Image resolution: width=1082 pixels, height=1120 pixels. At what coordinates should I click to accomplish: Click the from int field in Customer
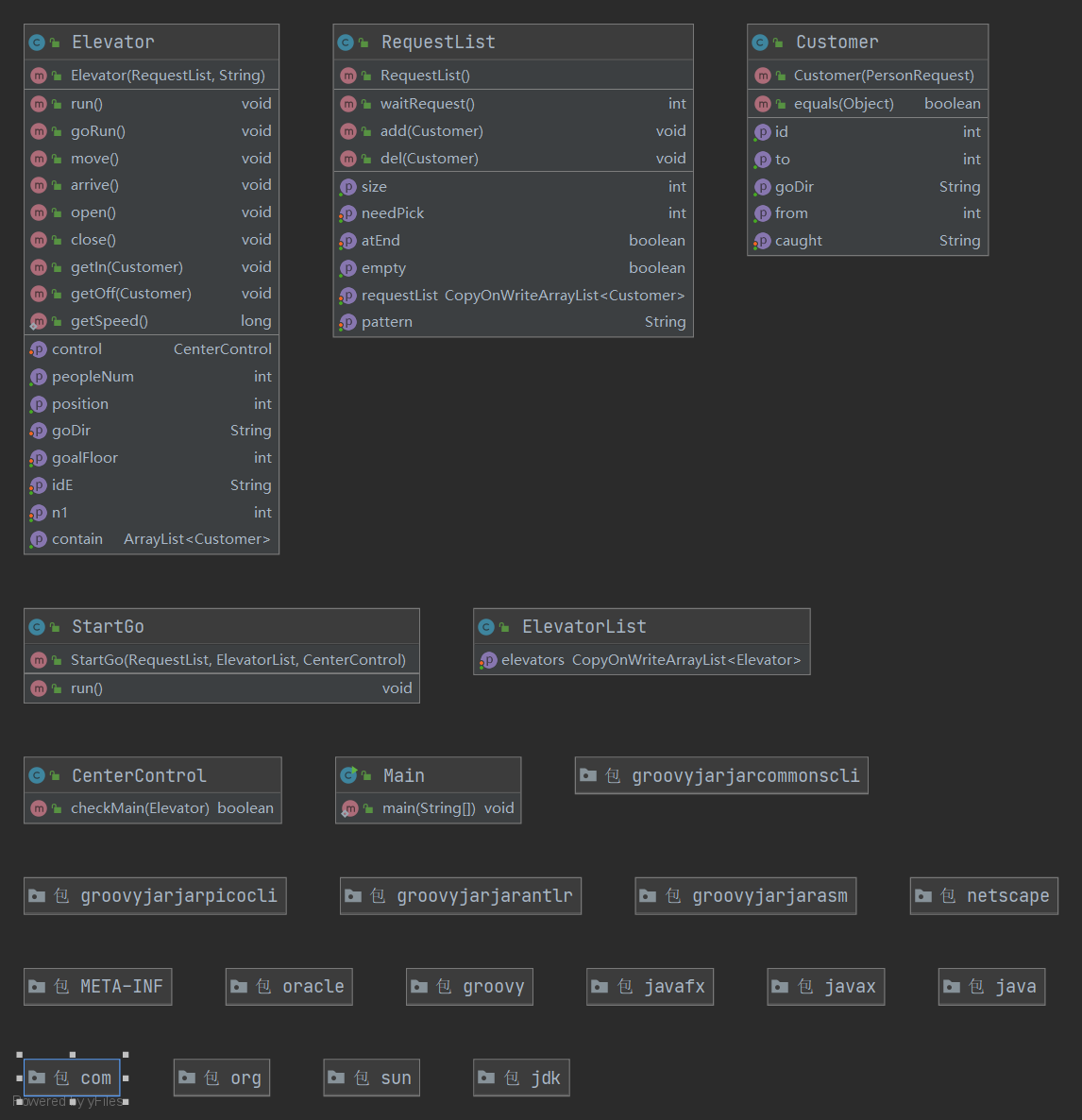[x=868, y=213]
